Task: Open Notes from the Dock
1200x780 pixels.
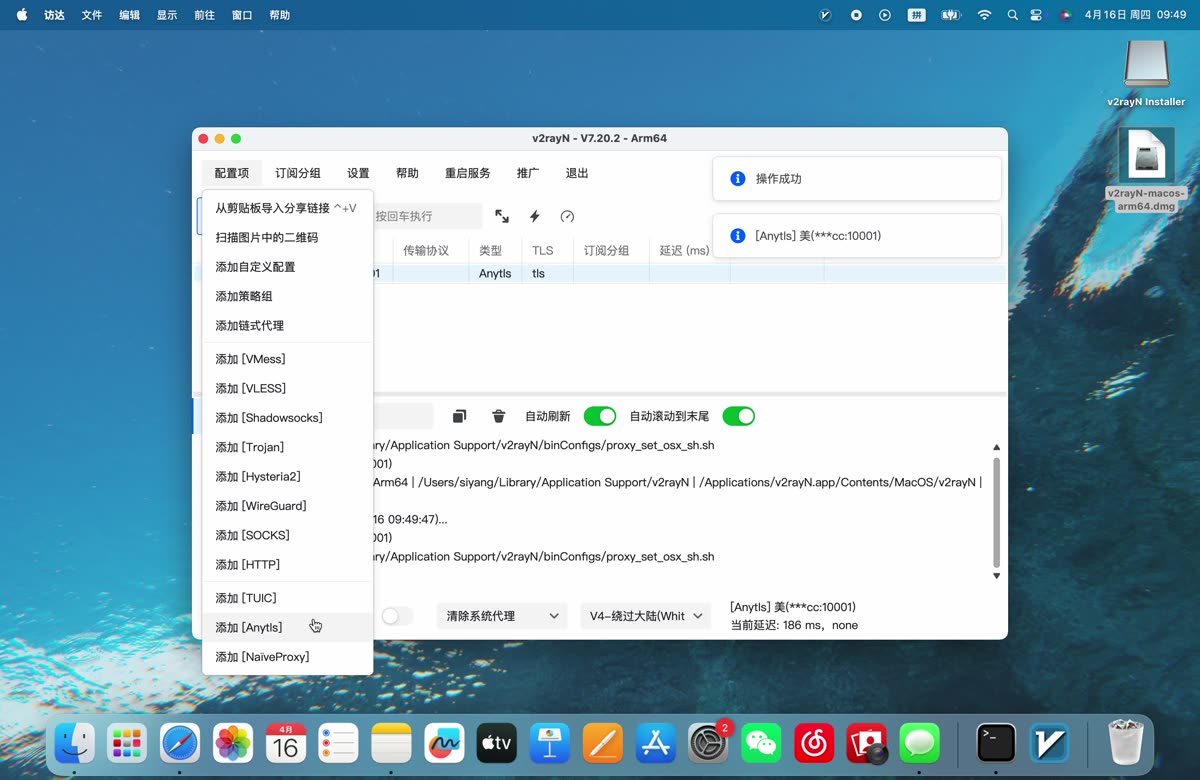Action: point(391,743)
